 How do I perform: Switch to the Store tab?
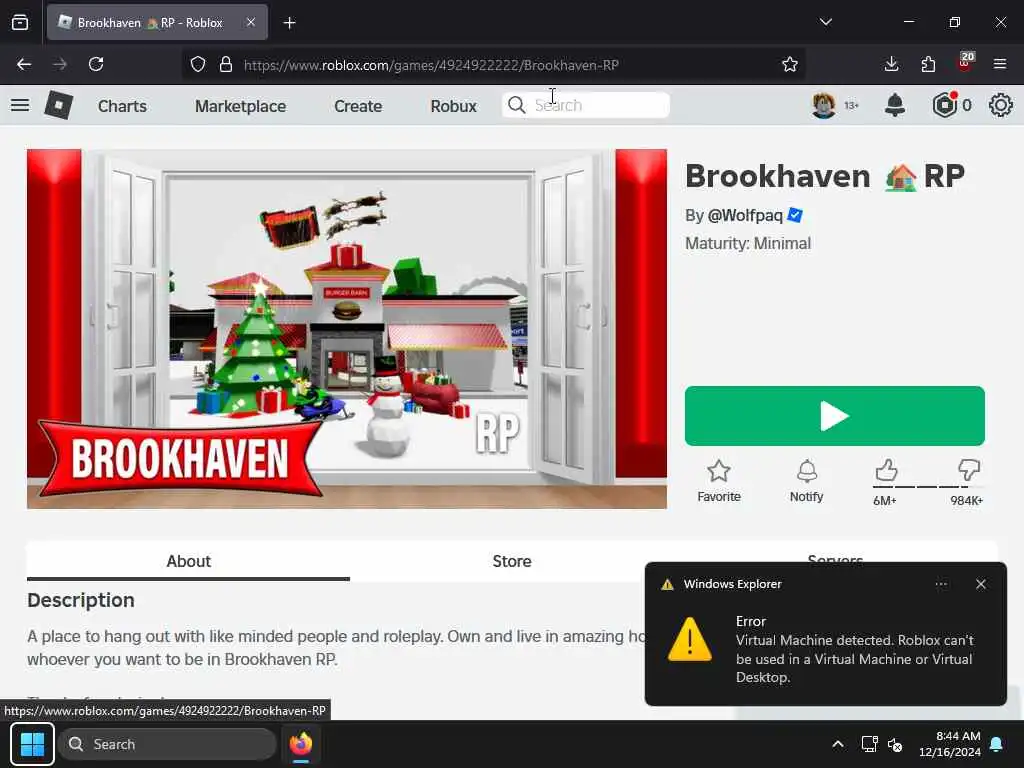tap(512, 561)
